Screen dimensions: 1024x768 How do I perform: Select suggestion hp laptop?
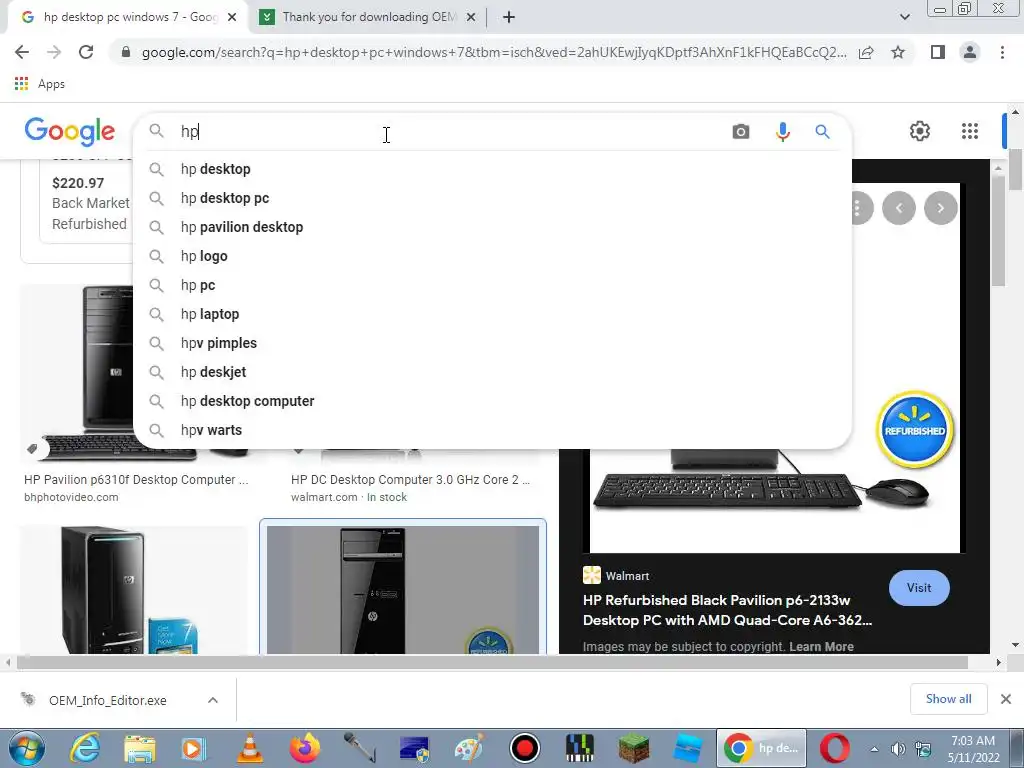[x=492, y=314]
